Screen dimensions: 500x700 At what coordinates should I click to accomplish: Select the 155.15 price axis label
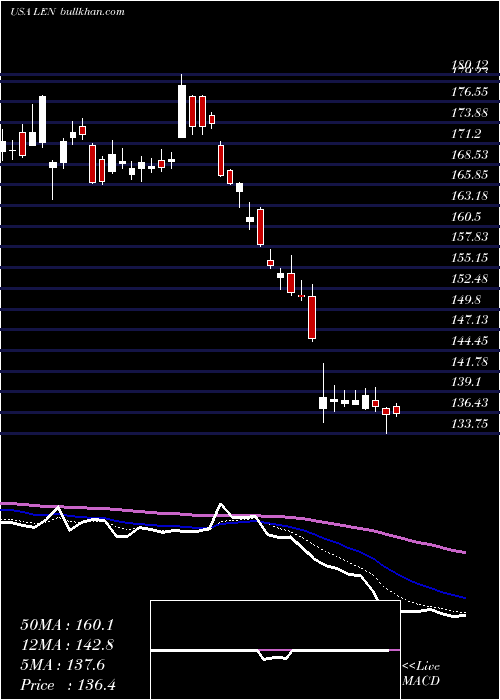(470, 258)
